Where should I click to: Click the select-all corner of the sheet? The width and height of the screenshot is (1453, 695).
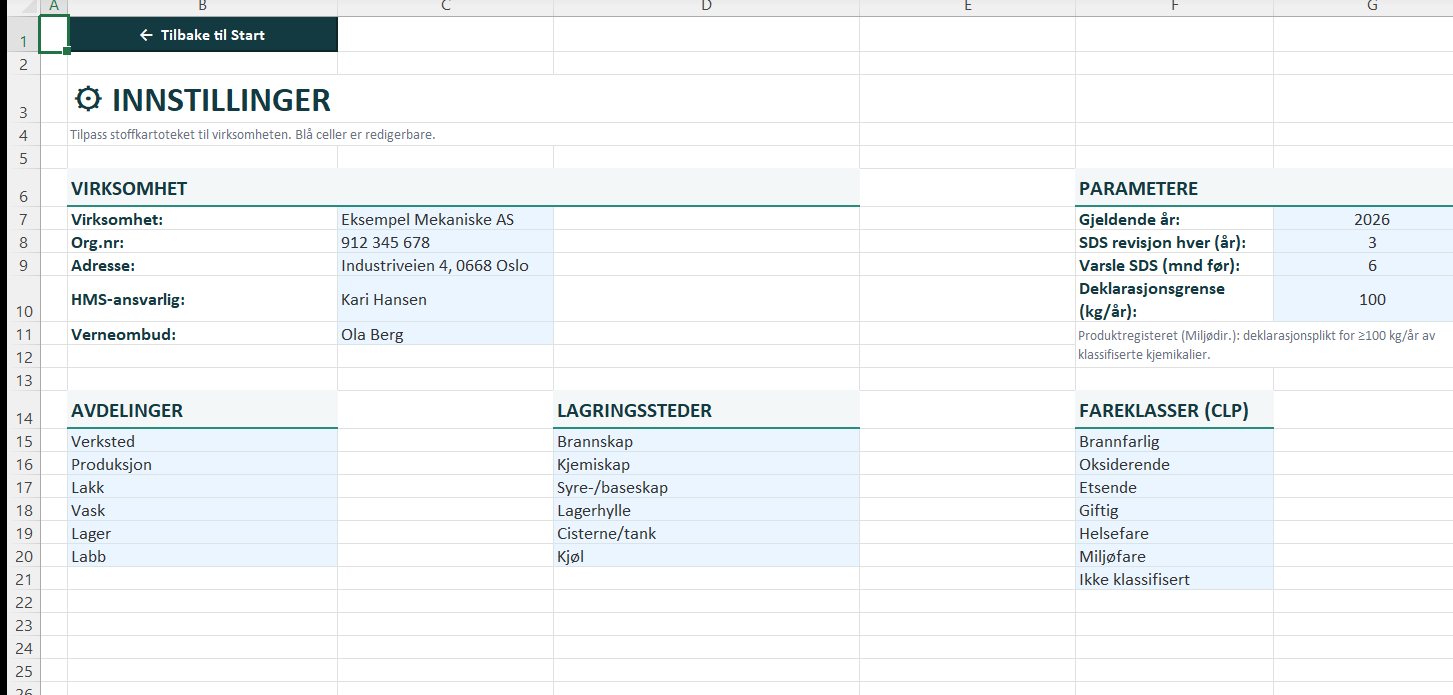(19, 7)
